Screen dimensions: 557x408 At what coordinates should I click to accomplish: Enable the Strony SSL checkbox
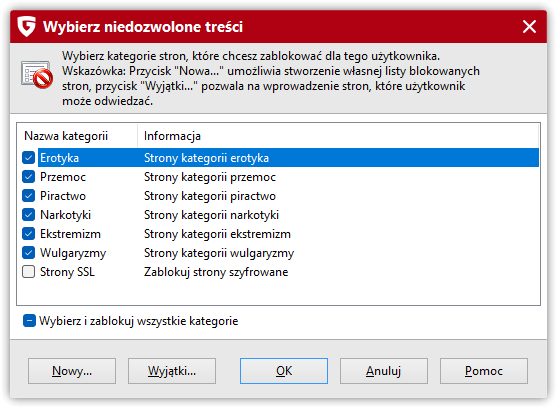[x=28, y=272]
